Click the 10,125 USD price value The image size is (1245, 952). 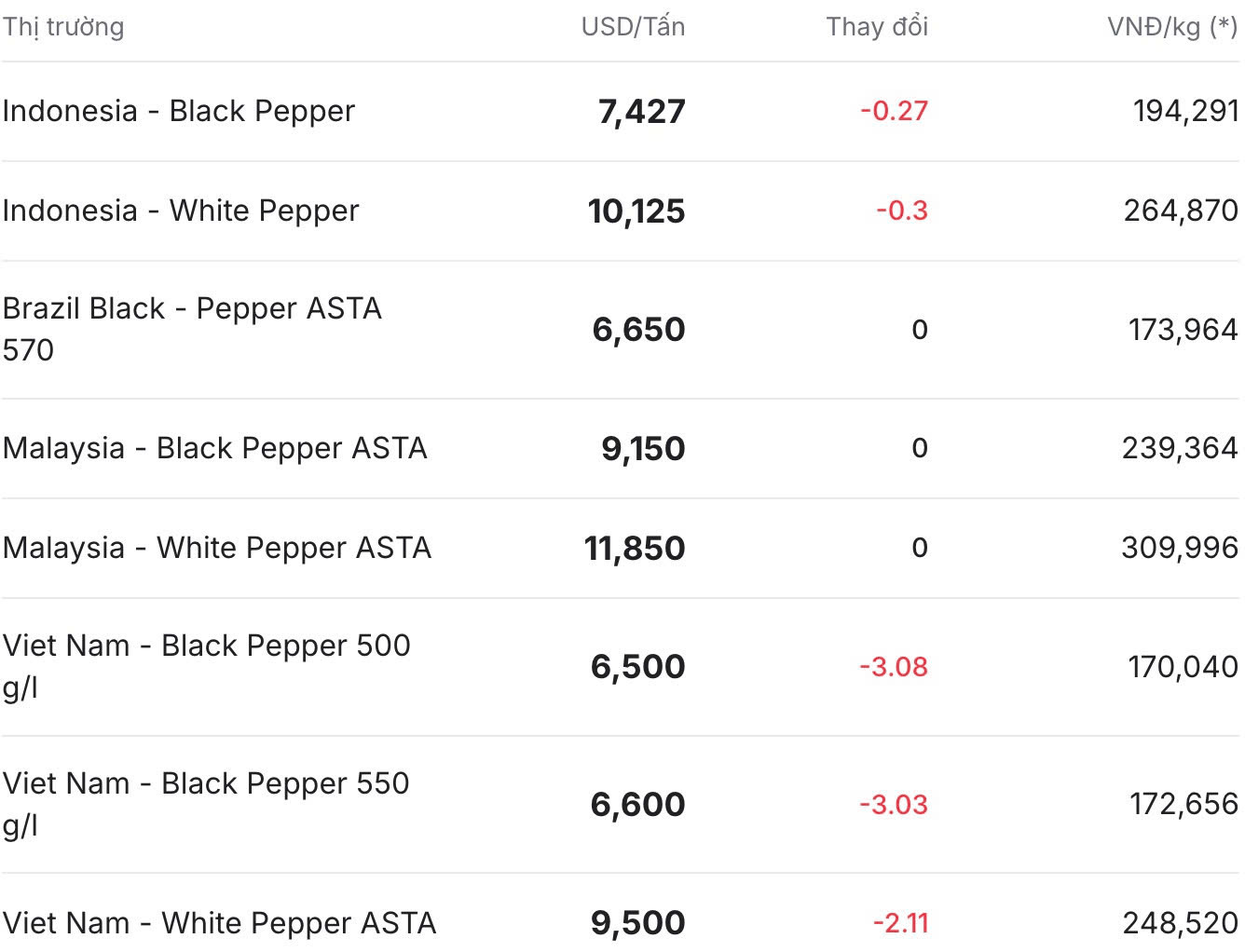click(636, 211)
